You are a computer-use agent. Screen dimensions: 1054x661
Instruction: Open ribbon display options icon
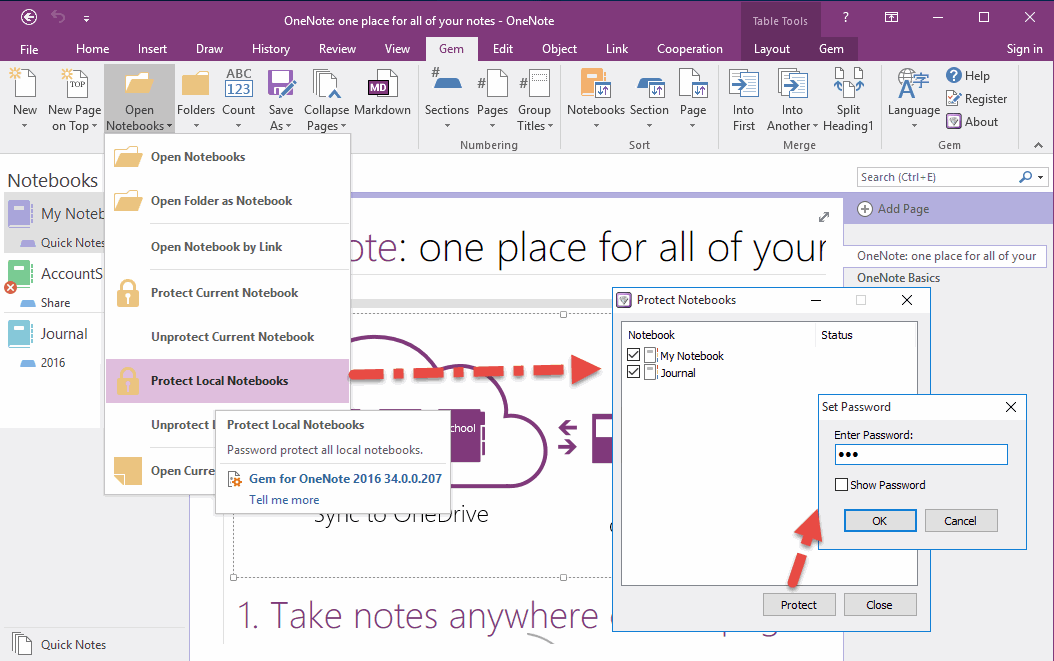click(x=891, y=17)
